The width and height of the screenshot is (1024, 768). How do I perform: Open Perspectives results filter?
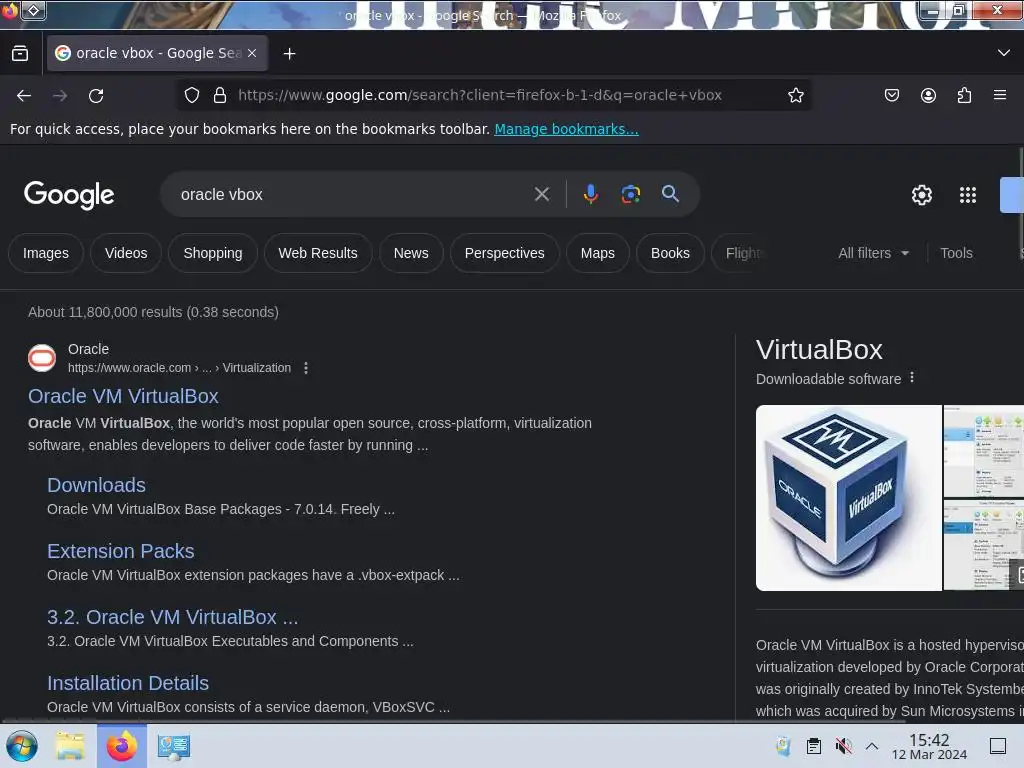[x=504, y=253]
